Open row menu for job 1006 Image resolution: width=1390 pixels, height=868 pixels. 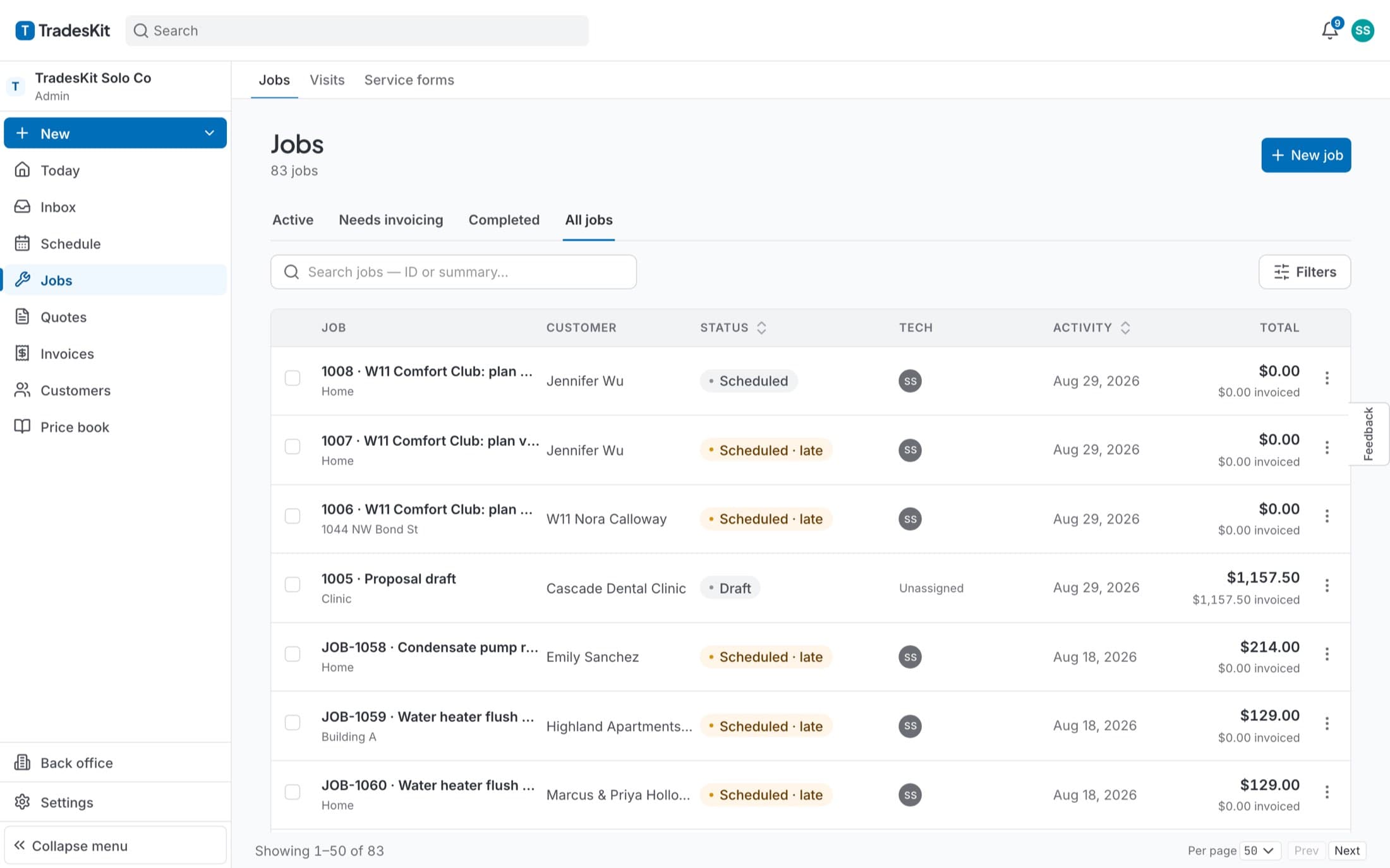tap(1327, 516)
